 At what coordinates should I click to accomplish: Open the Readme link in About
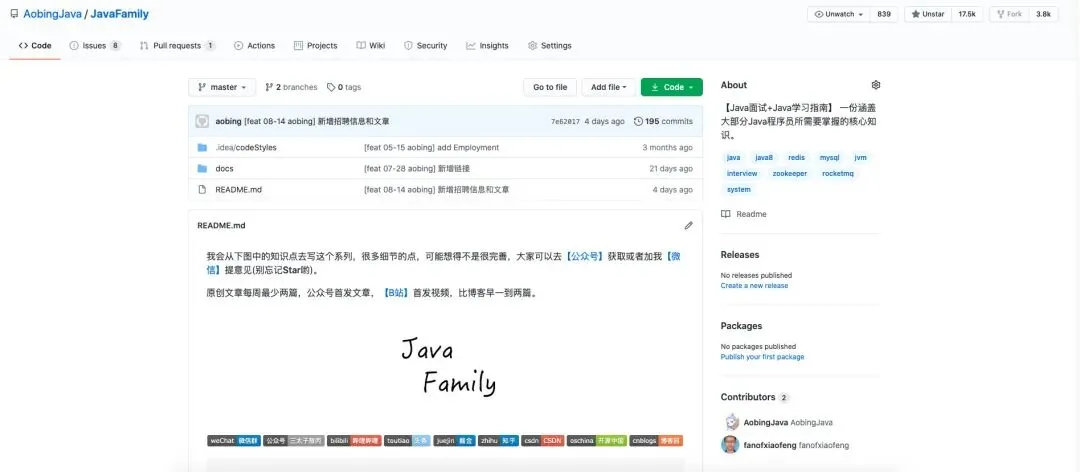click(743, 214)
